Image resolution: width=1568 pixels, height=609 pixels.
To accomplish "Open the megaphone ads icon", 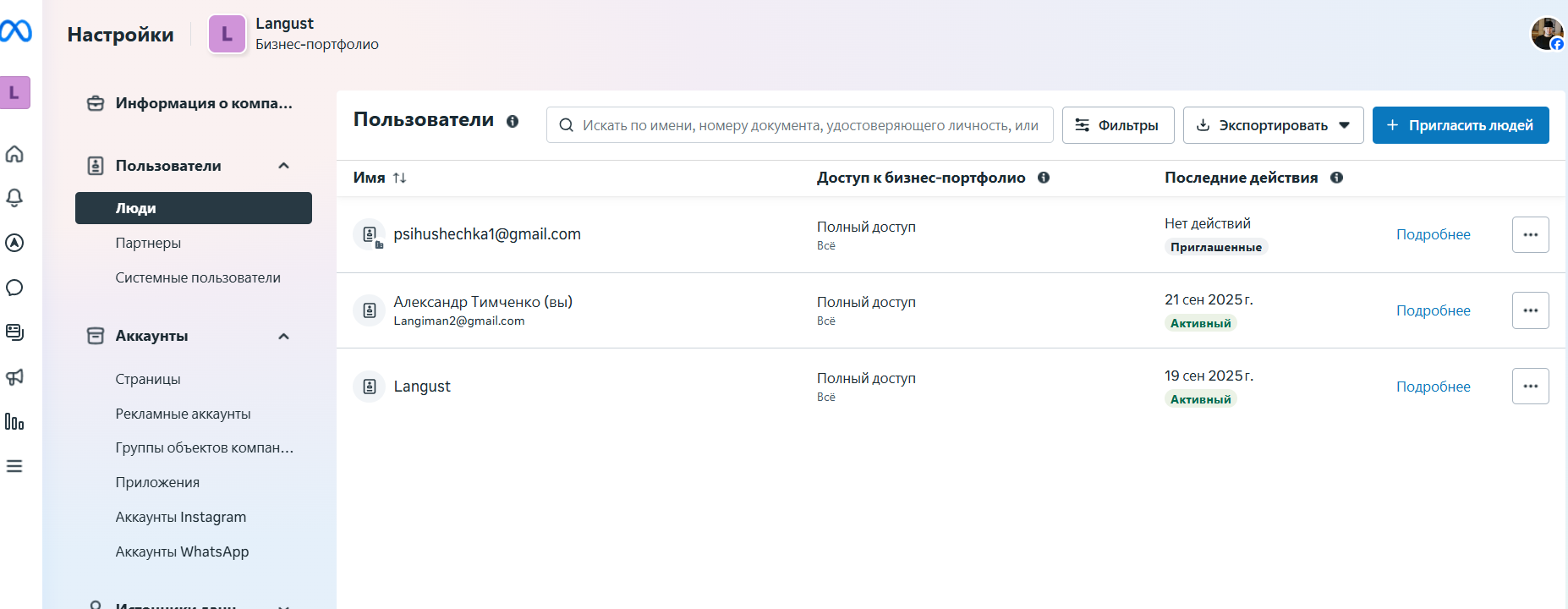I will (x=14, y=376).
